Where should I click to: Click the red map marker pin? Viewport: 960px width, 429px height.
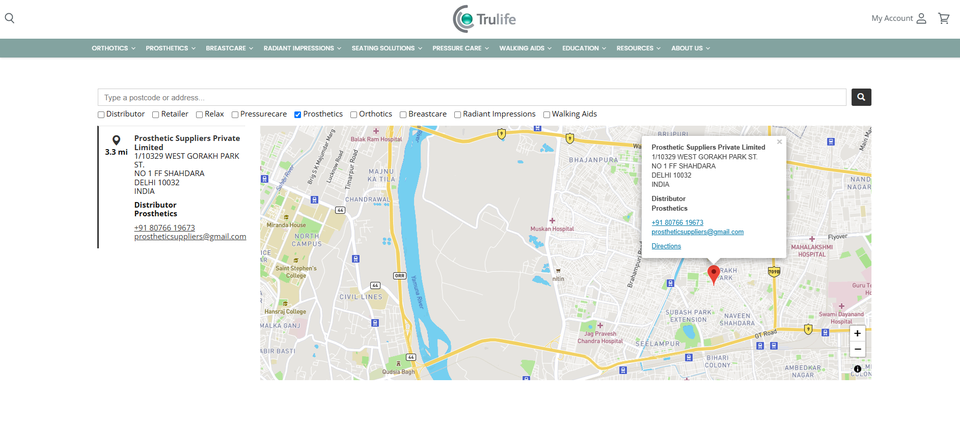tap(713, 275)
